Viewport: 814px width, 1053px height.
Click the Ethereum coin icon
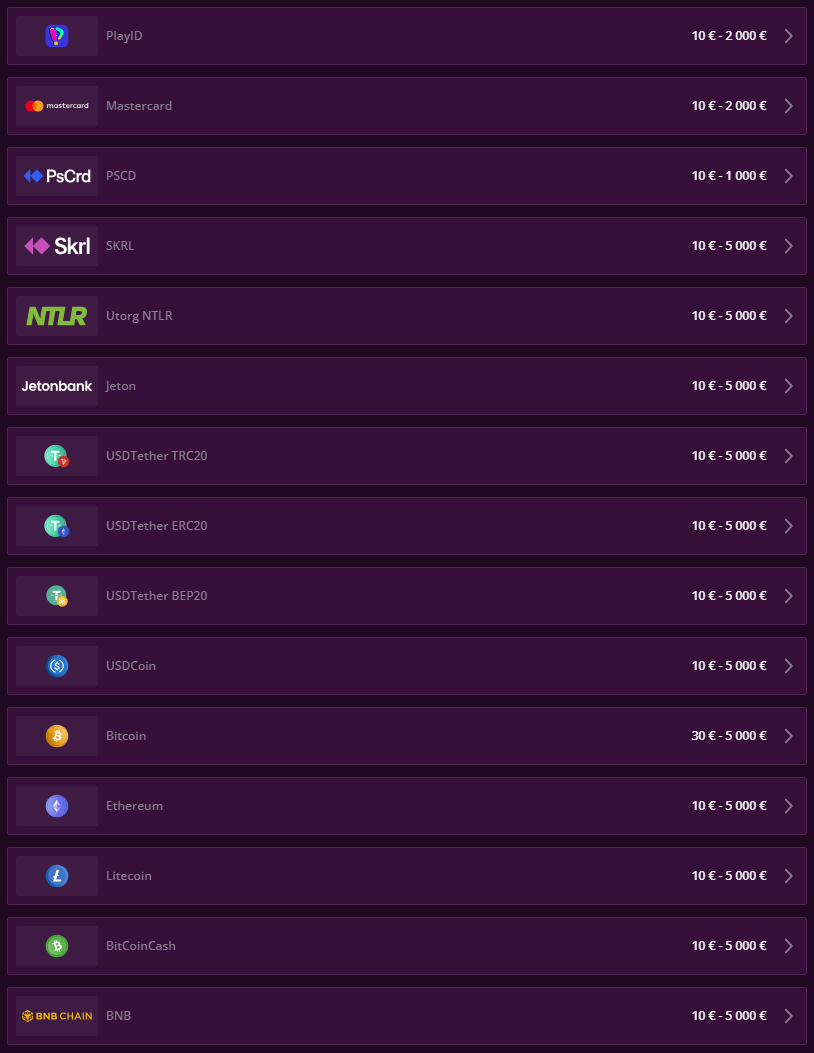click(x=56, y=805)
